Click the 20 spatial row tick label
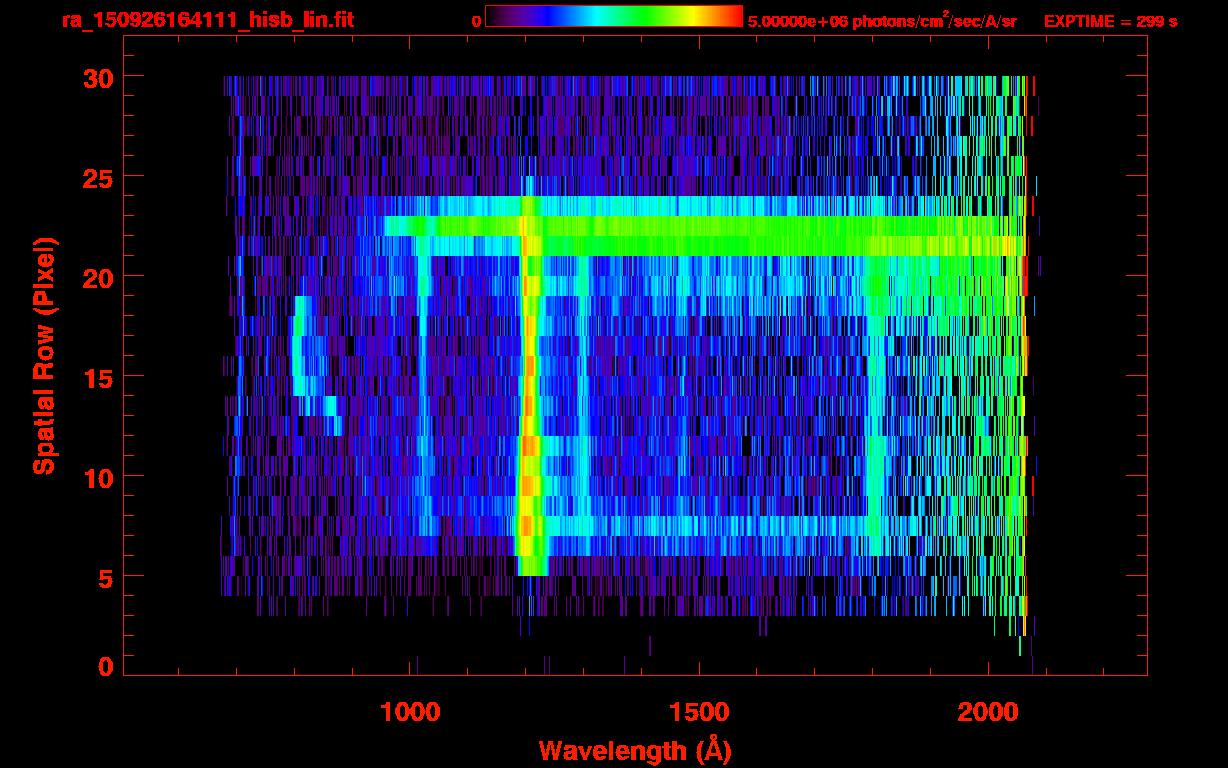Viewport: 1228px width, 768px height. click(98, 277)
